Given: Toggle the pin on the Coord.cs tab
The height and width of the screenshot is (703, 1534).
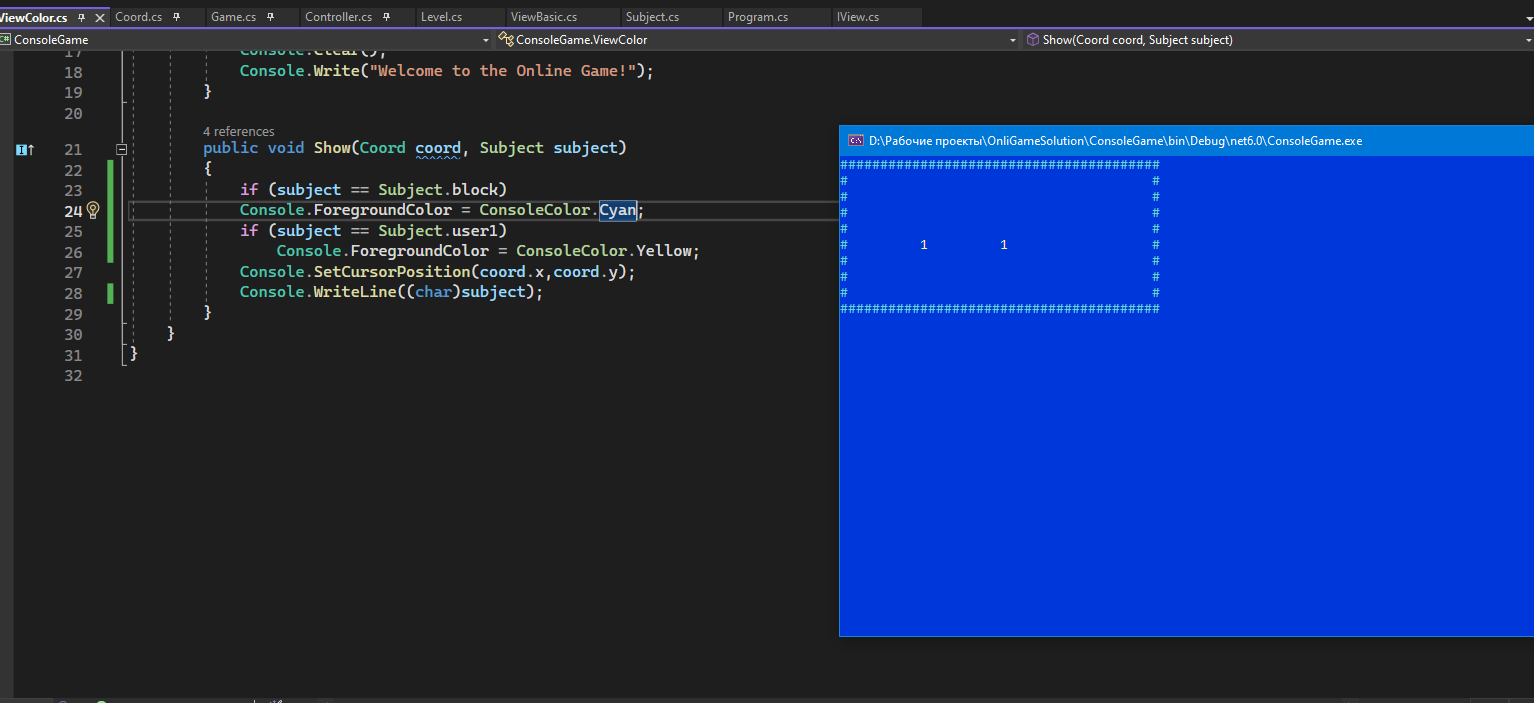Looking at the screenshot, I should coord(177,17).
